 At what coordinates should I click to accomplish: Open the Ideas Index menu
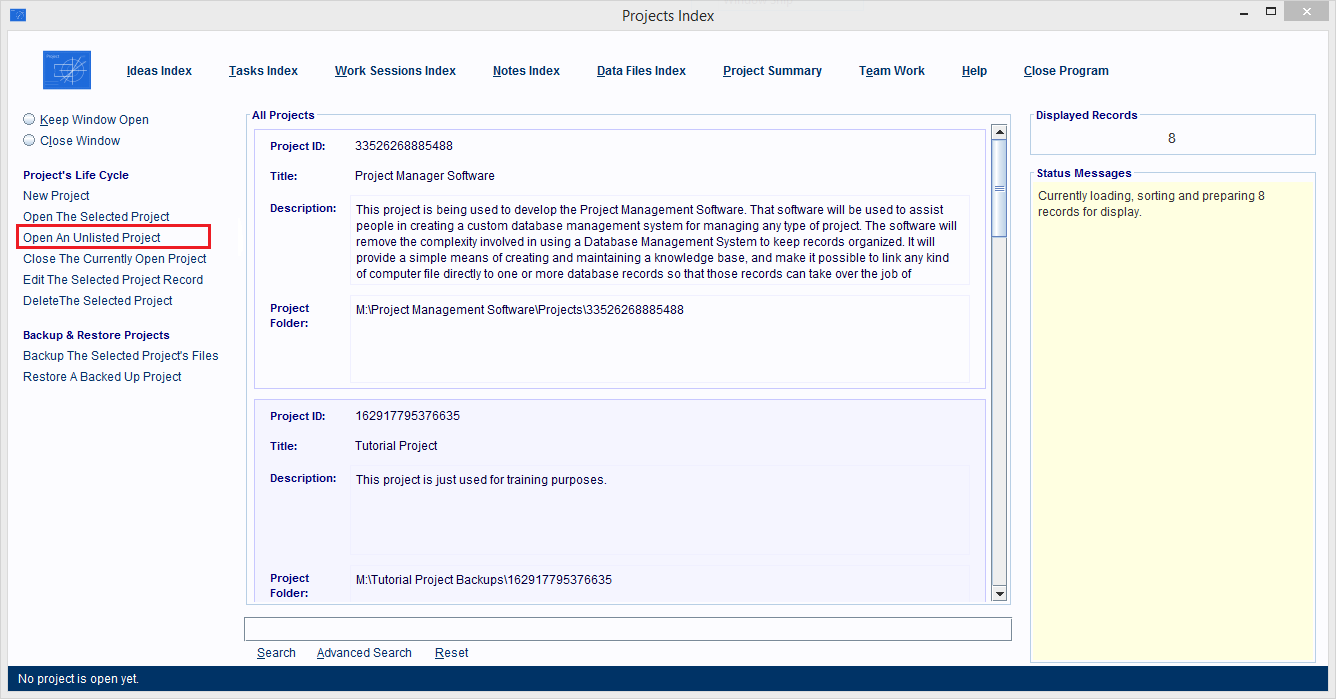(x=159, y=71)
